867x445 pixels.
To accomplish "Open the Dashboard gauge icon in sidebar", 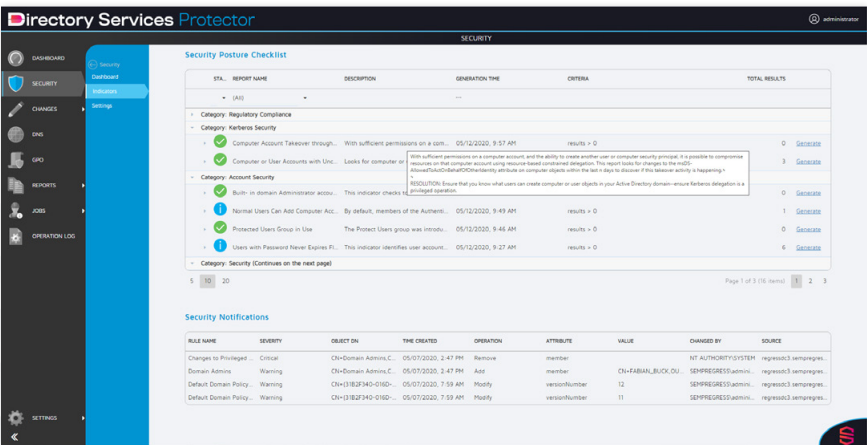I will pos(17,58).
